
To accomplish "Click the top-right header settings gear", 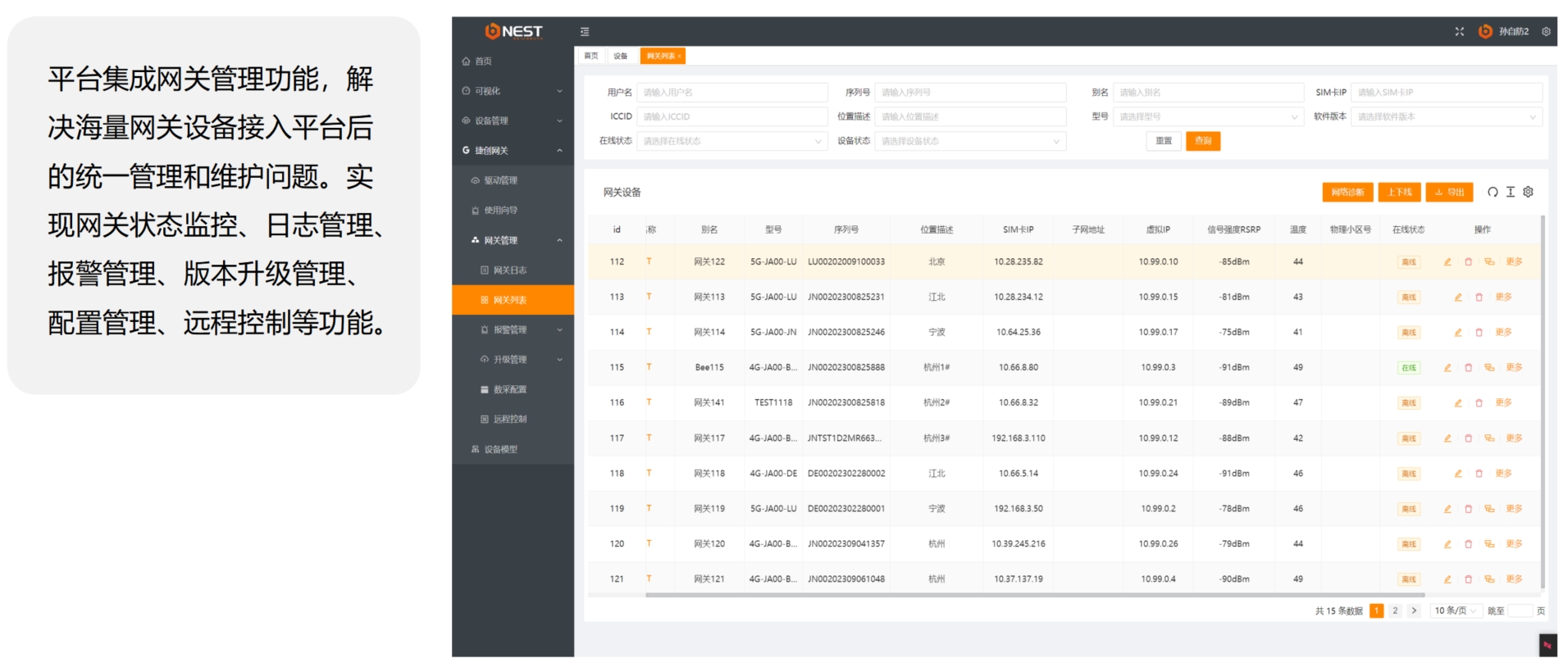I will coord(1546,32).
